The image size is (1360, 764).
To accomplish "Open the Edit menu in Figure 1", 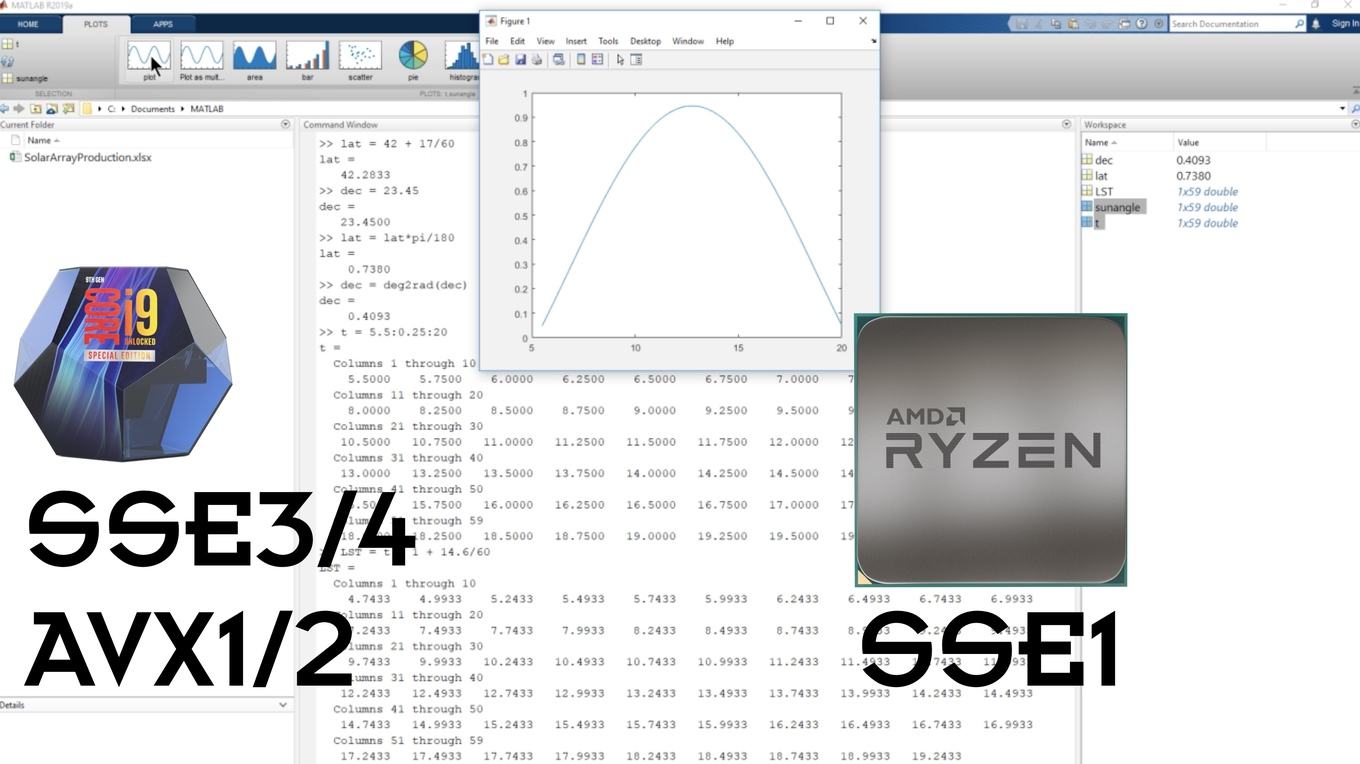I will 517,41.
